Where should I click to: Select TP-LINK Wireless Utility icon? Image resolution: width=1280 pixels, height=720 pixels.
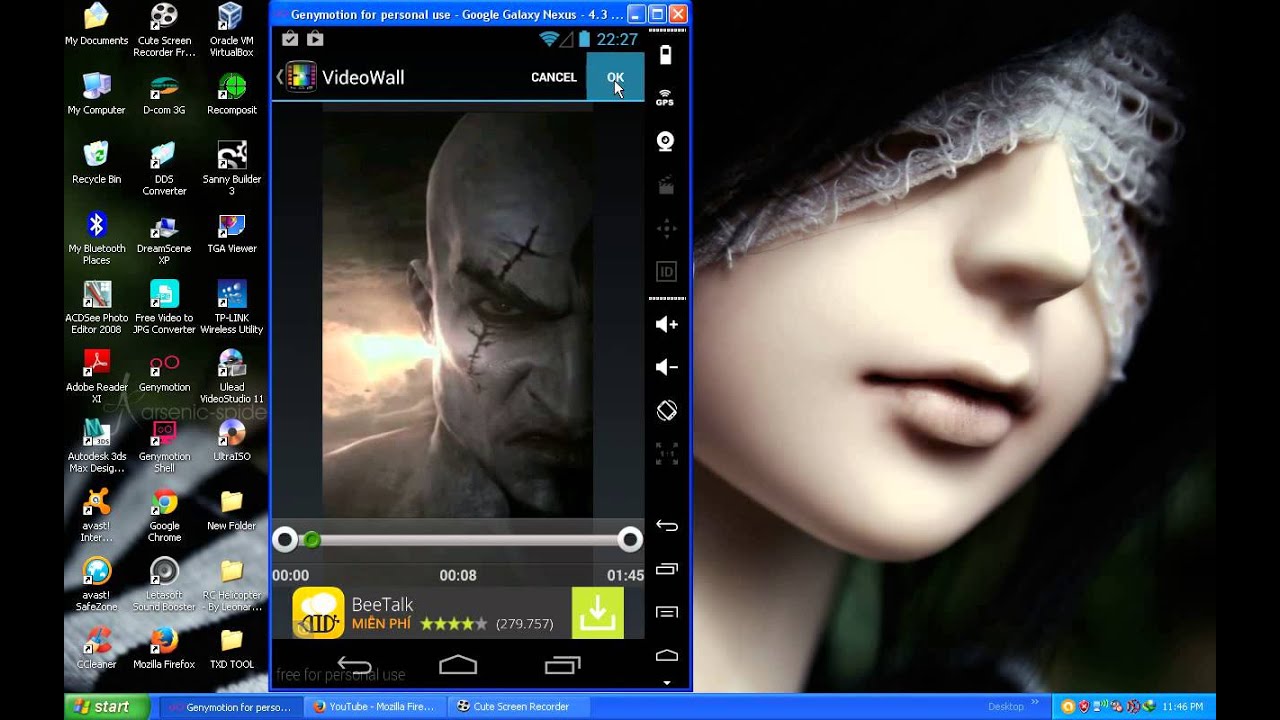tap(232, 306)
